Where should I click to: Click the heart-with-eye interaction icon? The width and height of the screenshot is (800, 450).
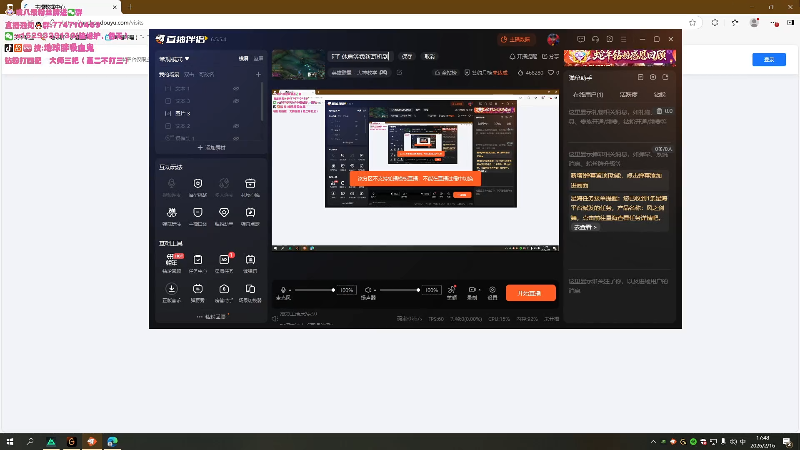click(x=224, y=213)
